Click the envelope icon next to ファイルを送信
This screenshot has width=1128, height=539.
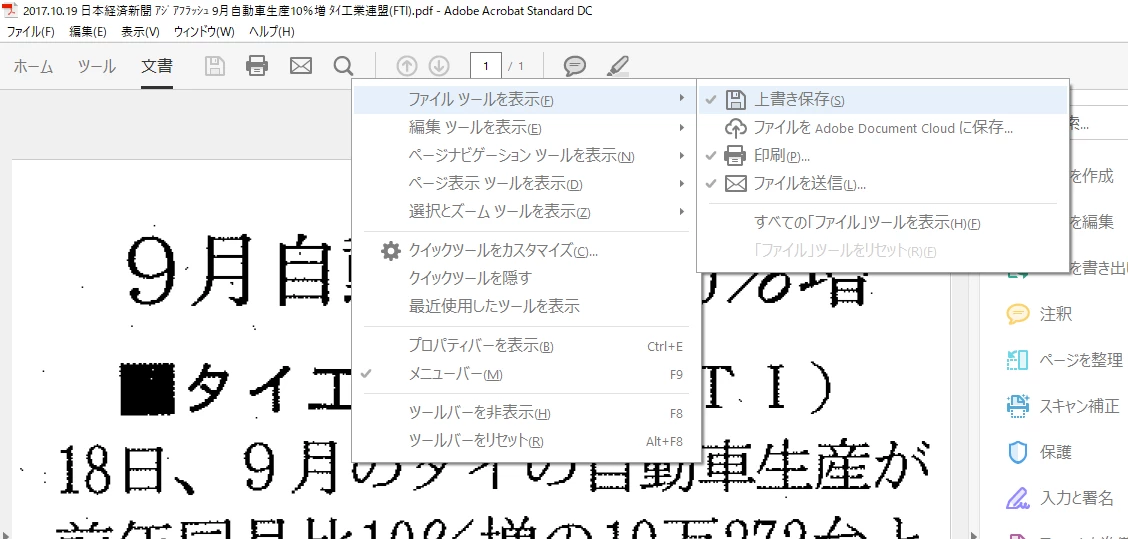tap(735, 184)
